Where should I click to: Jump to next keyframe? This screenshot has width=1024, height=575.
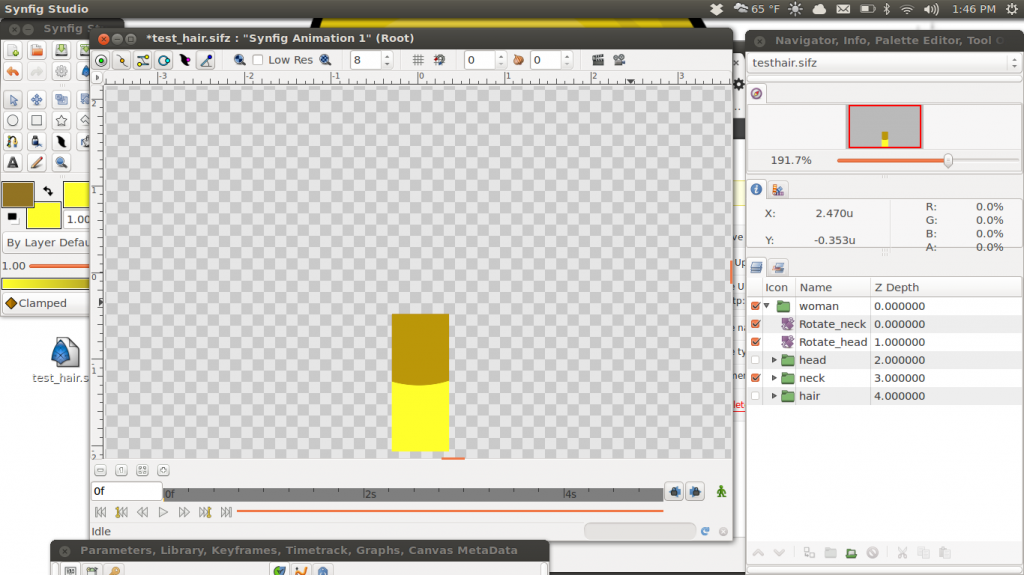click(x=205, y=512)
